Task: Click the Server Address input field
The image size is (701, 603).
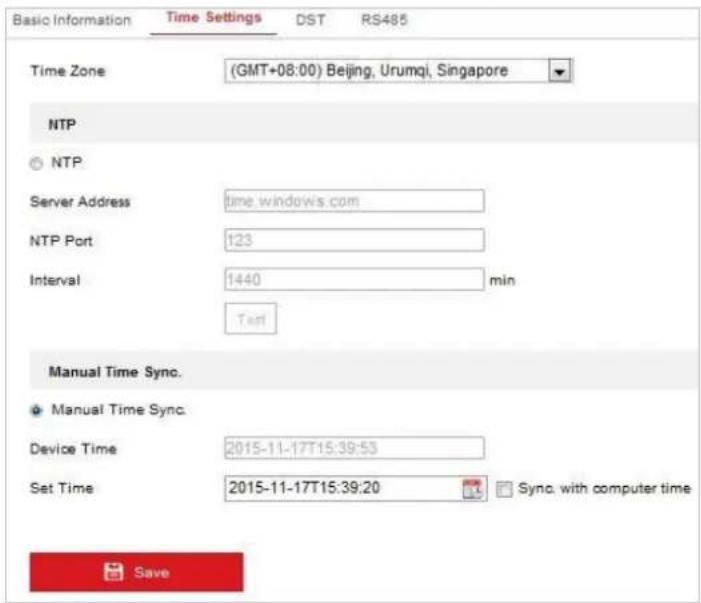Action: click(x=354, y=201)
